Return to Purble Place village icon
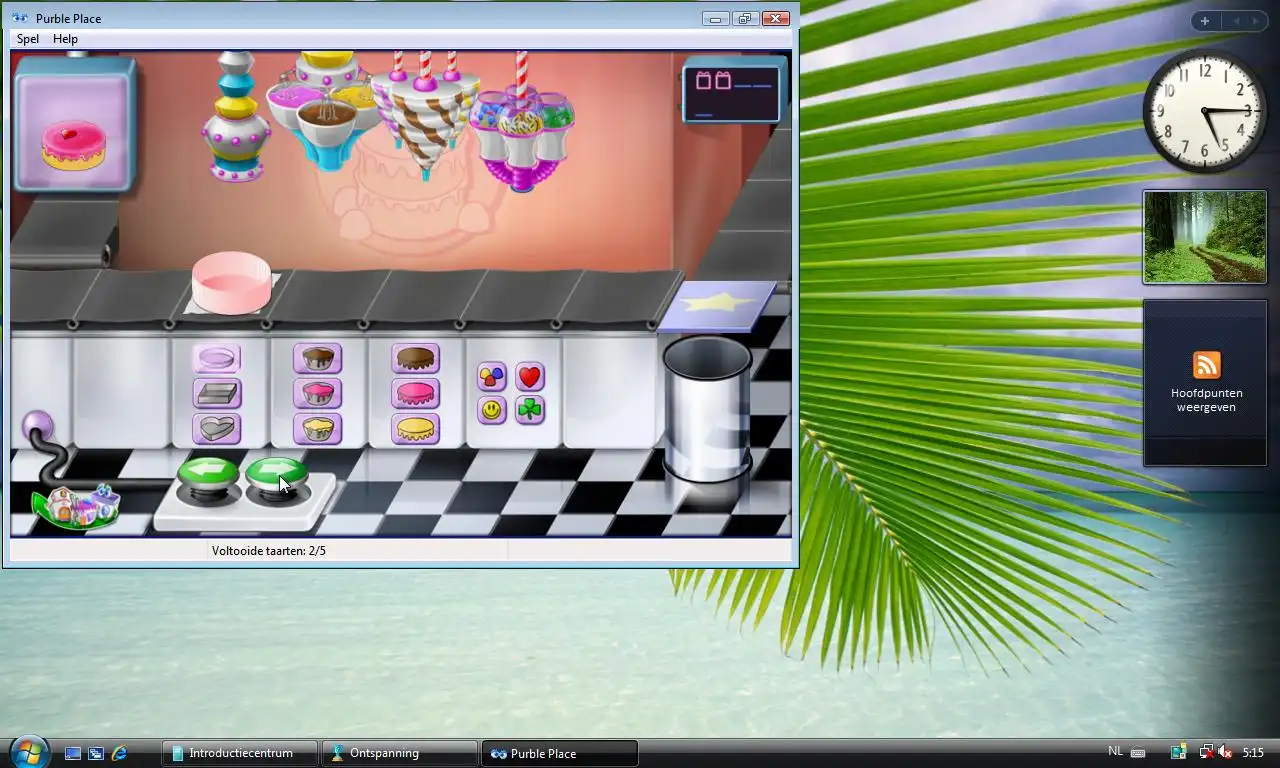 pos(75,506)
